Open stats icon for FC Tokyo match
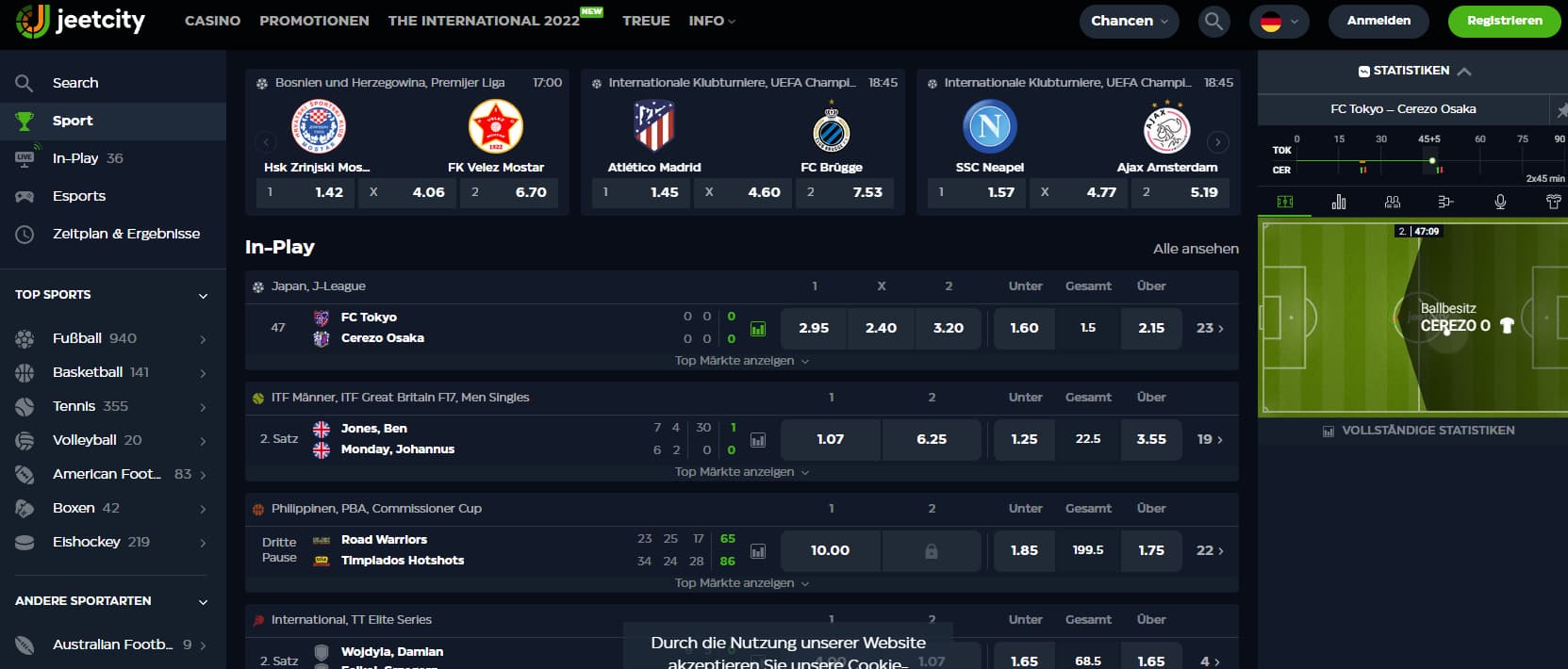The width and height of the screenshot is (1568, 669). tap(758, 330)
